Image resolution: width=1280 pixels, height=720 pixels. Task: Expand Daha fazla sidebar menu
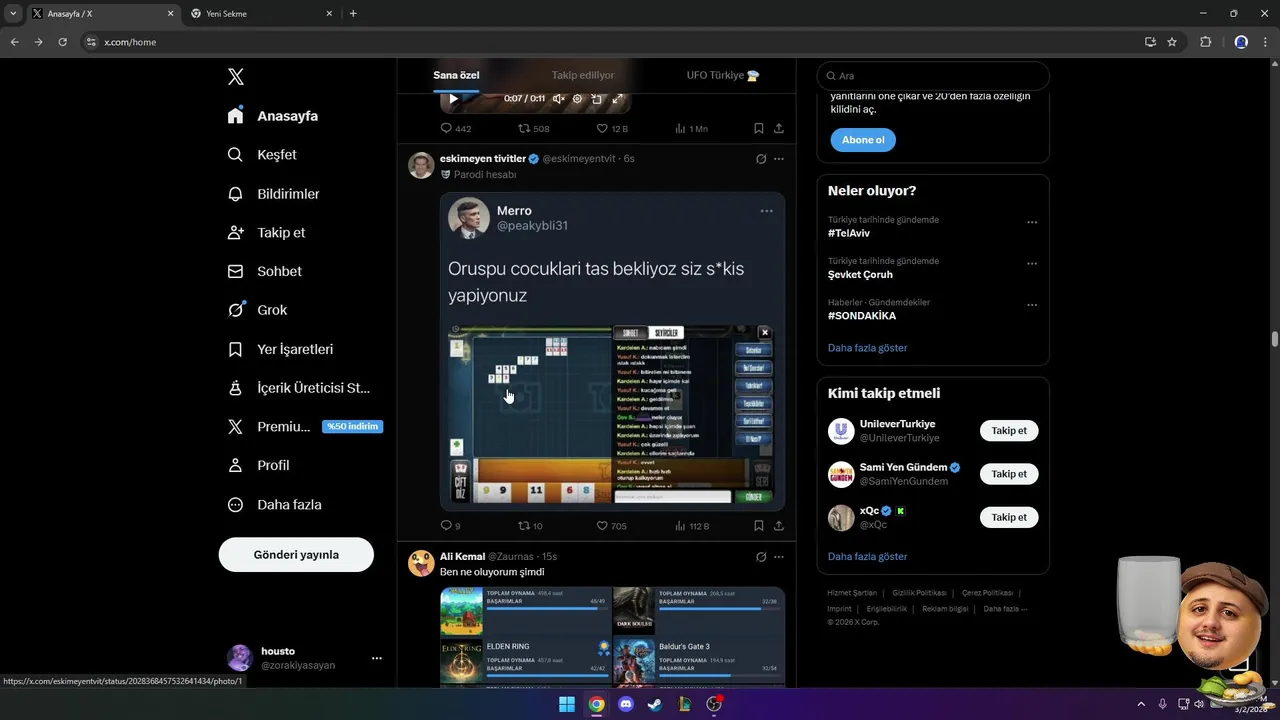click(274, 505)
